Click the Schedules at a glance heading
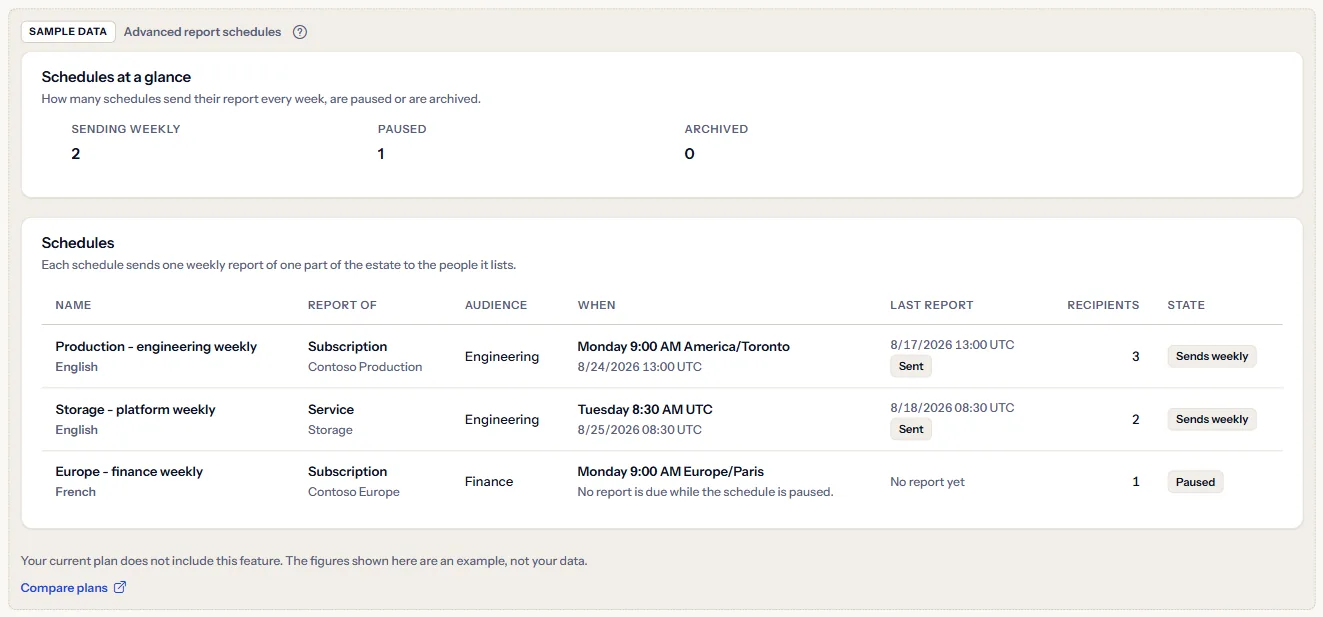The width and height of the screenshot is (1323, 617). (116, 77)
